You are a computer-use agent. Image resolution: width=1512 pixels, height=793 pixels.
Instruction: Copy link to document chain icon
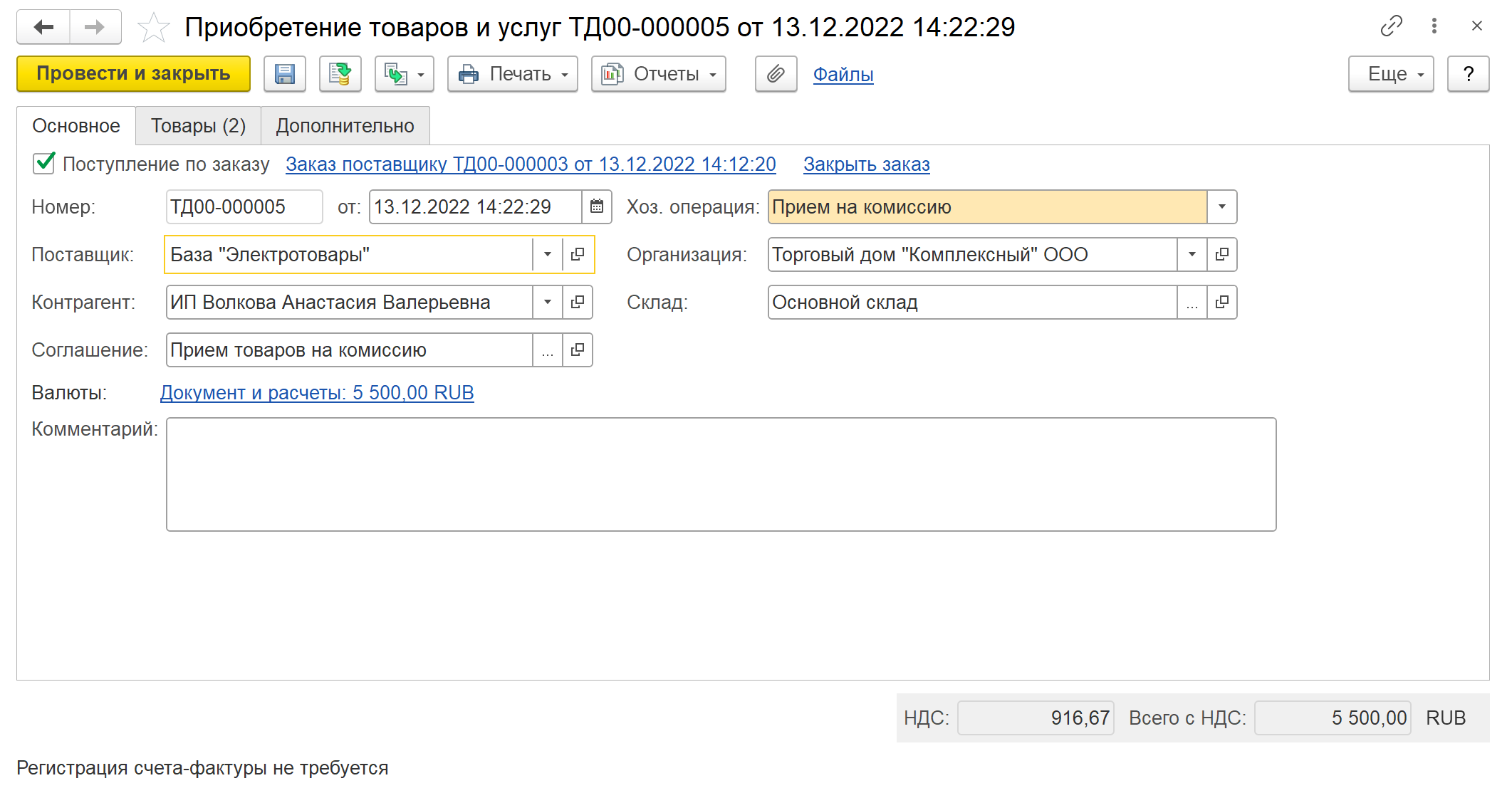coord(1391,26)
